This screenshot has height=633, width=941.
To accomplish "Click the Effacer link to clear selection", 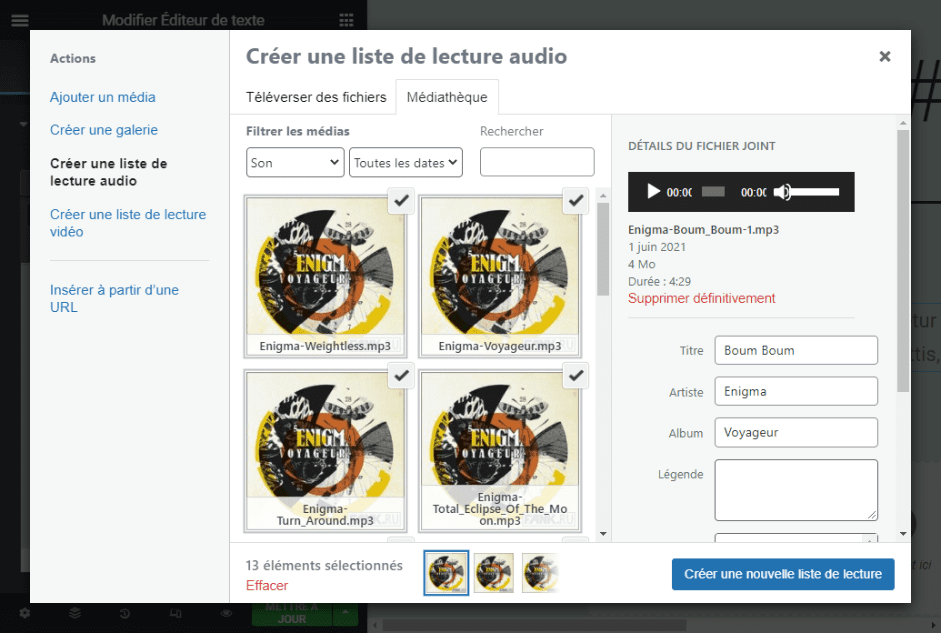I will tap(266, 585).
